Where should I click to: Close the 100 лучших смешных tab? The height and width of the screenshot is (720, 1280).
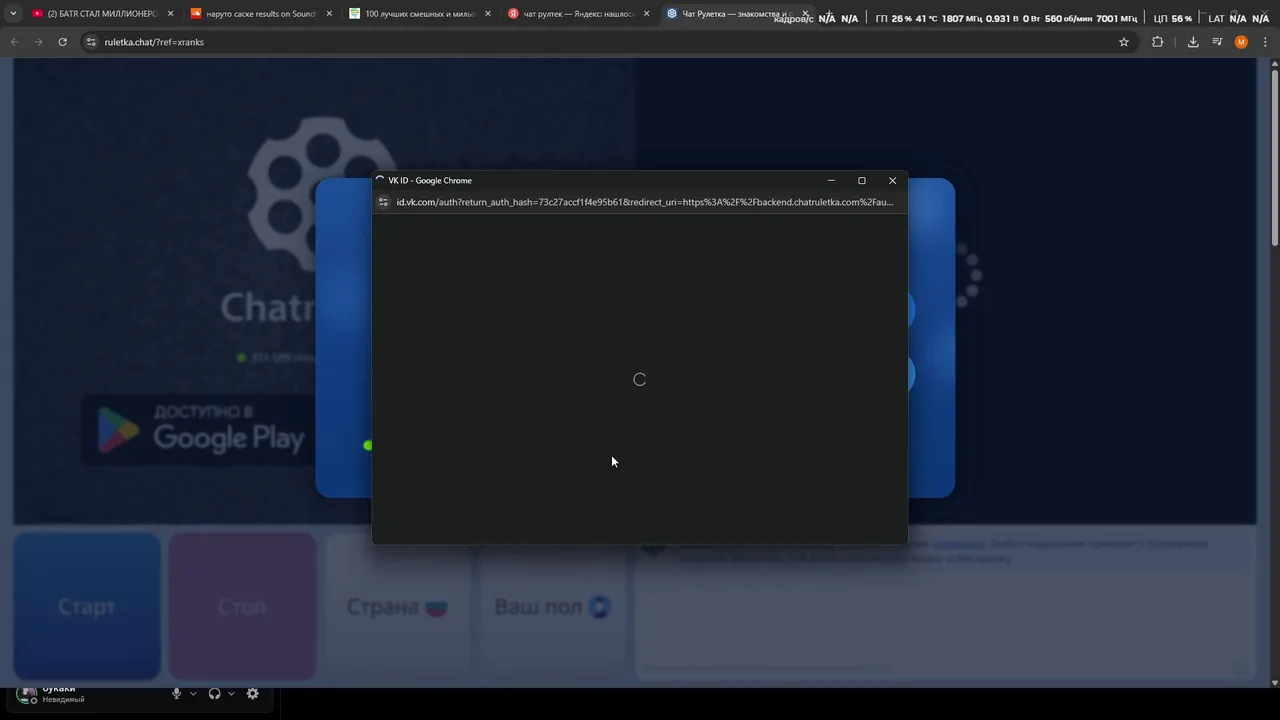pyautogui.click(x=488, y=14)
